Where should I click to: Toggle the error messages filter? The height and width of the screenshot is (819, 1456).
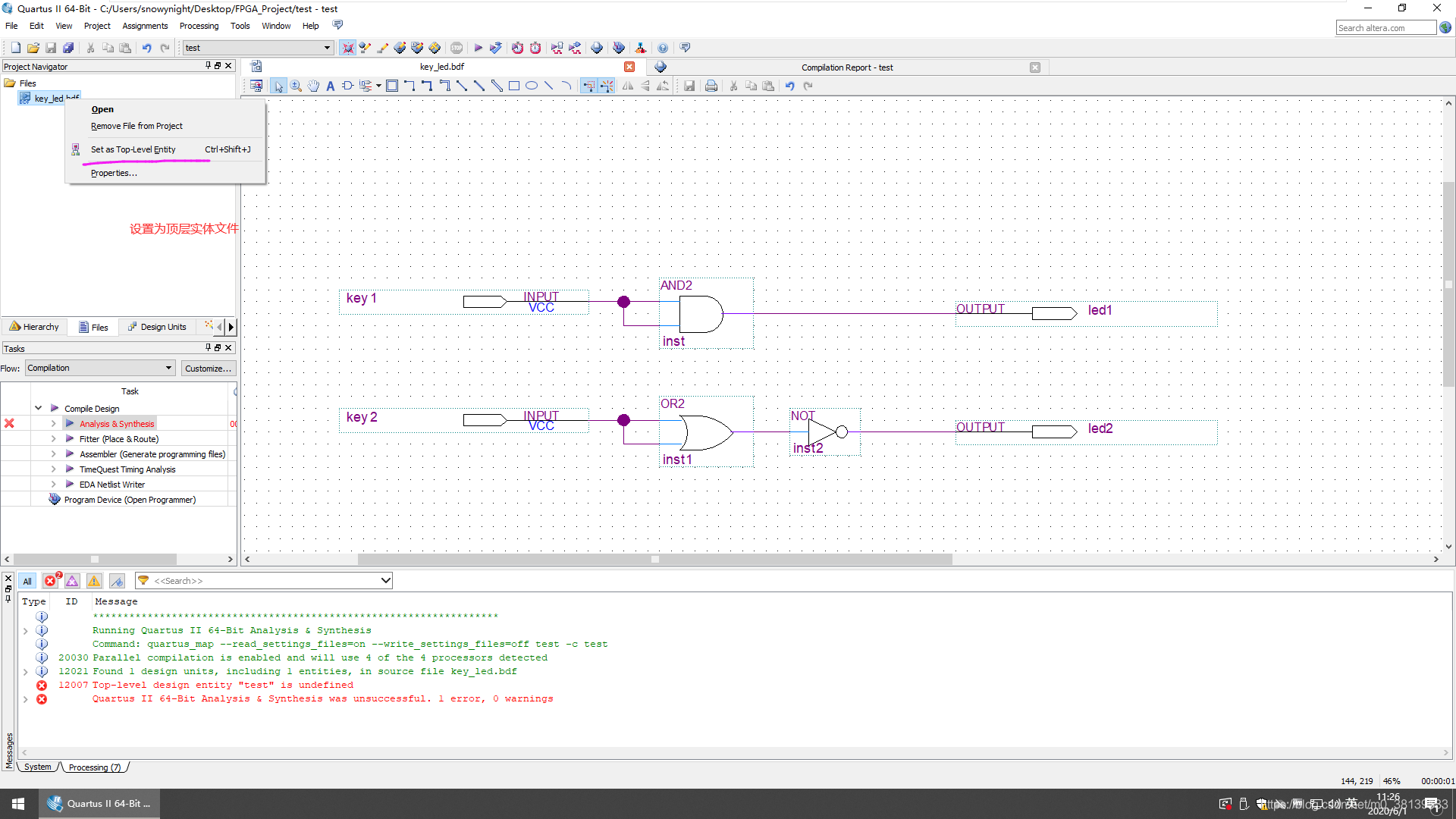(x=50, y=581)
